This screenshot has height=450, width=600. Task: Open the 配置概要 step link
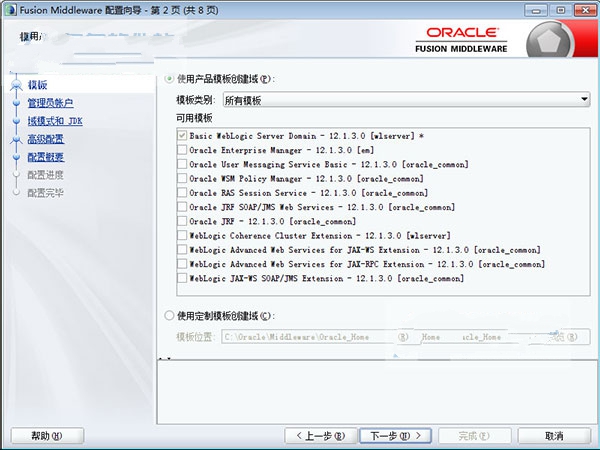coord(46,157)
